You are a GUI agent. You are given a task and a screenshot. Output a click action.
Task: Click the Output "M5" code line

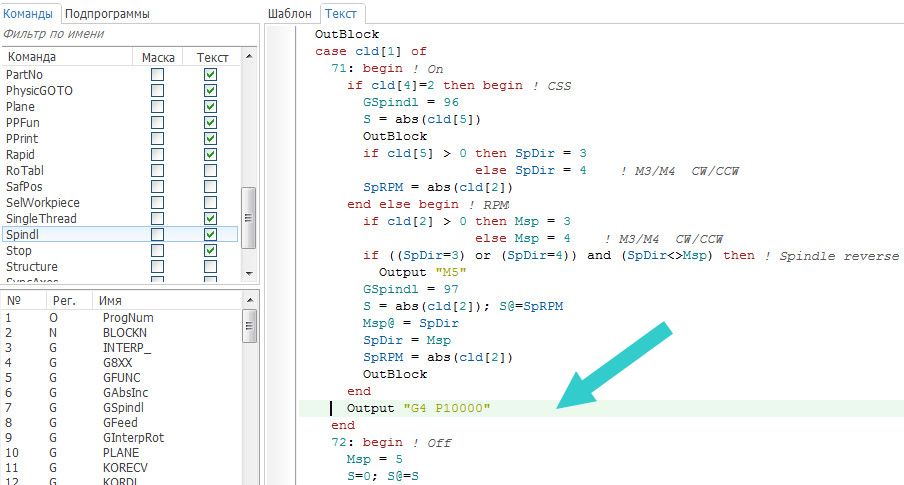pyautogui.click(x=423, y=272)
